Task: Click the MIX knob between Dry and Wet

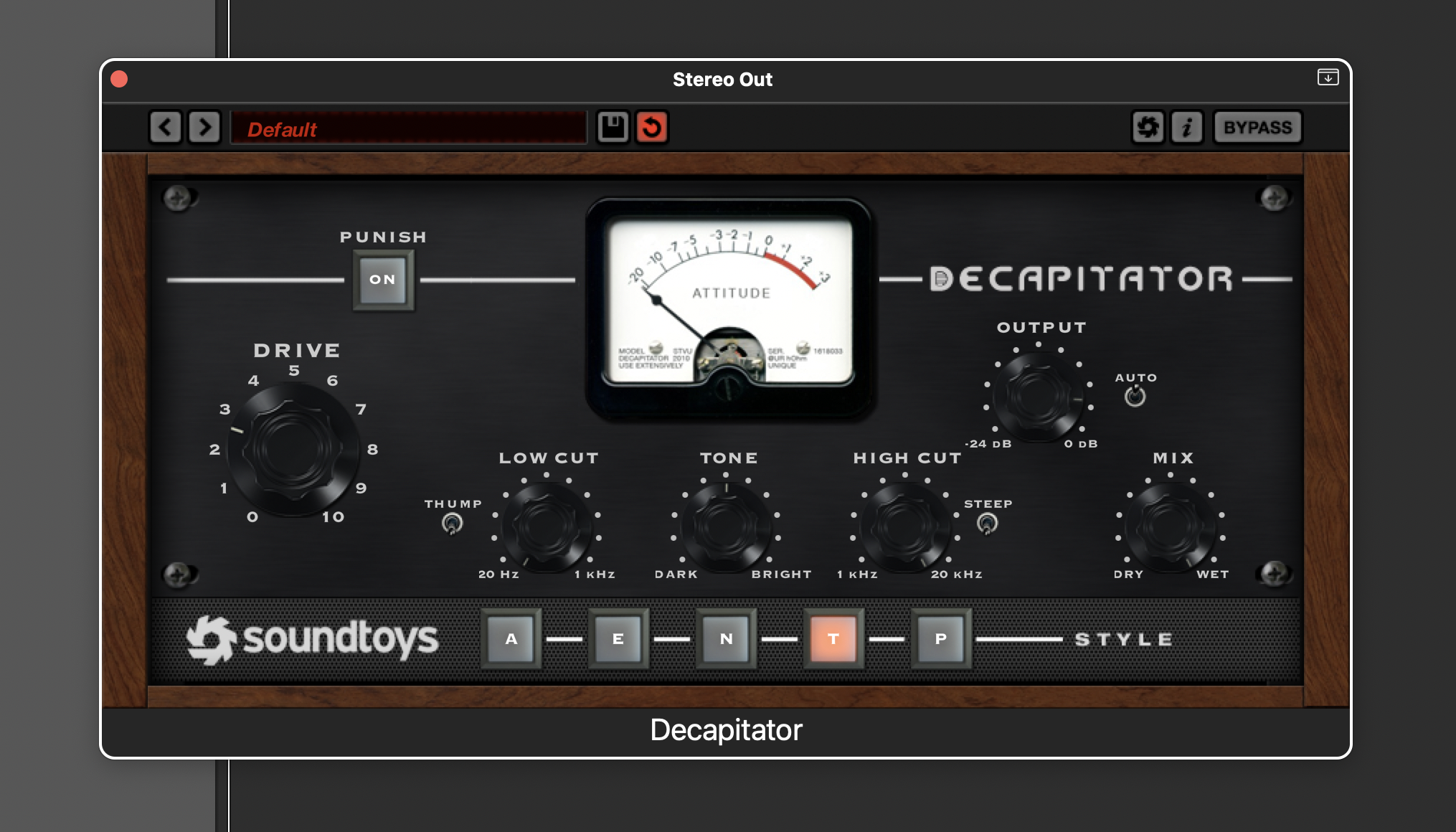Action: 1168,527
